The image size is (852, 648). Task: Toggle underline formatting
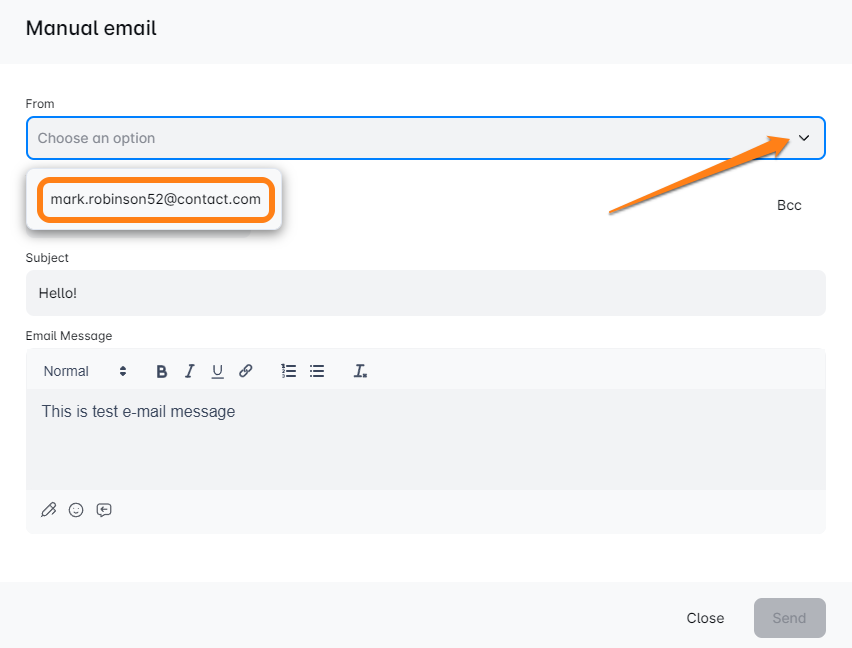pyautogui.click(x=217, y=371)
